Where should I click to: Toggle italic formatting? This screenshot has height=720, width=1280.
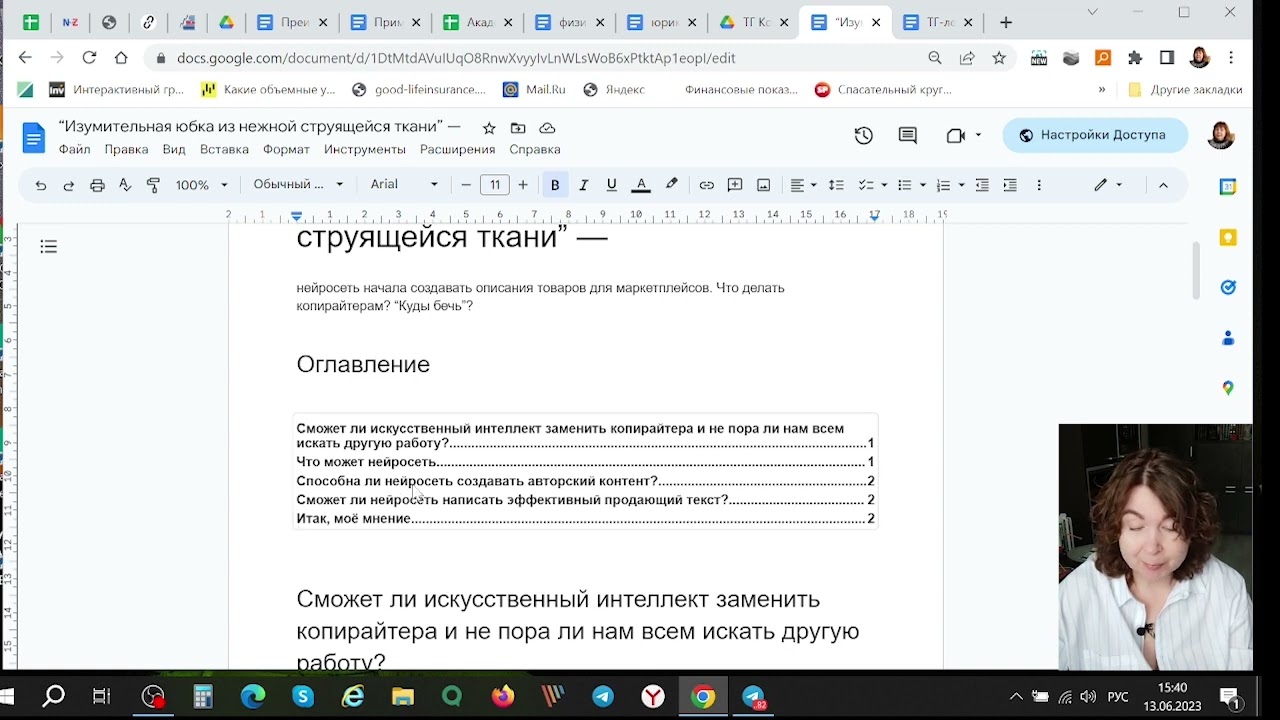coord(583,185)
